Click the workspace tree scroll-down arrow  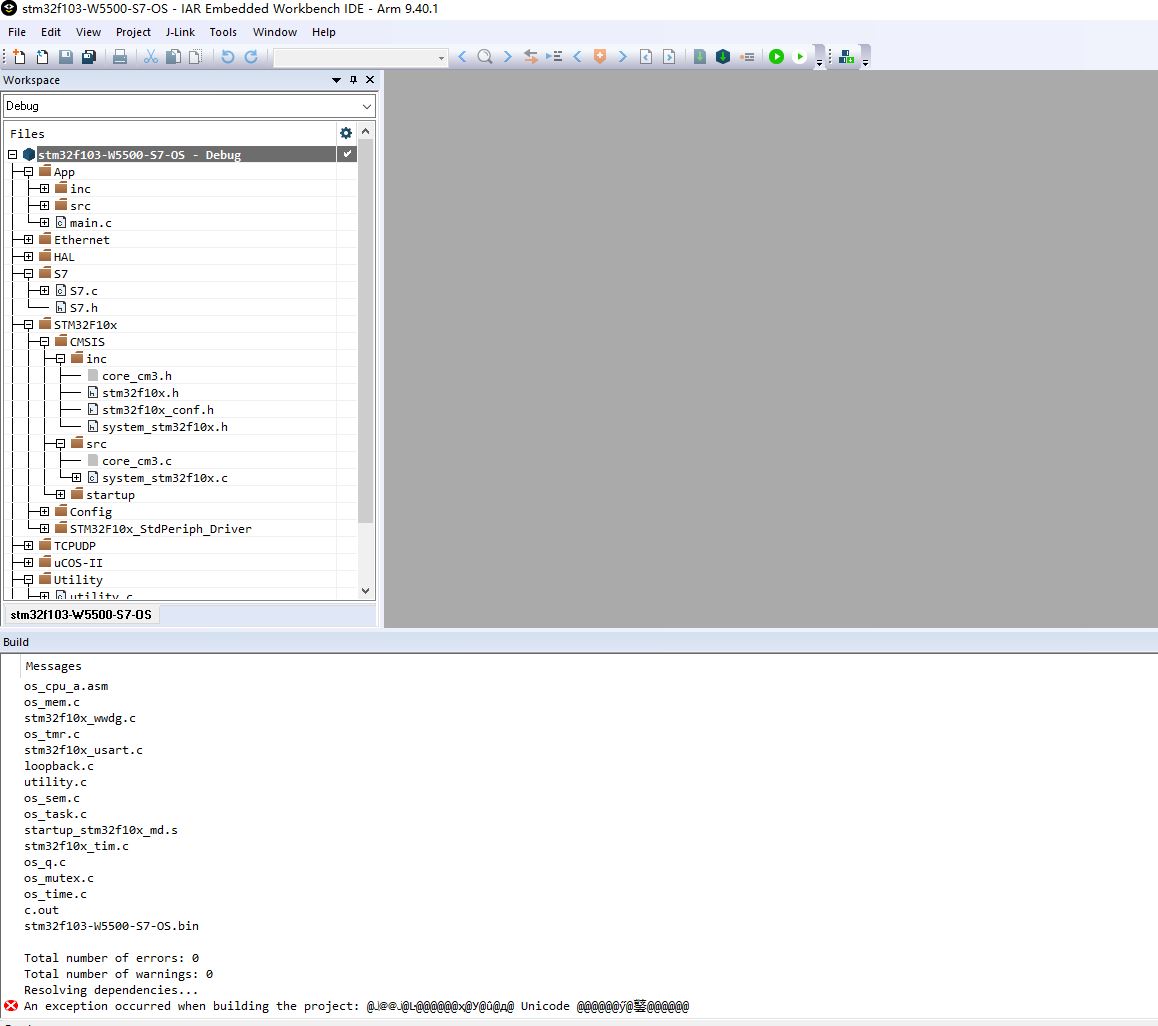[x=365, y=591]
